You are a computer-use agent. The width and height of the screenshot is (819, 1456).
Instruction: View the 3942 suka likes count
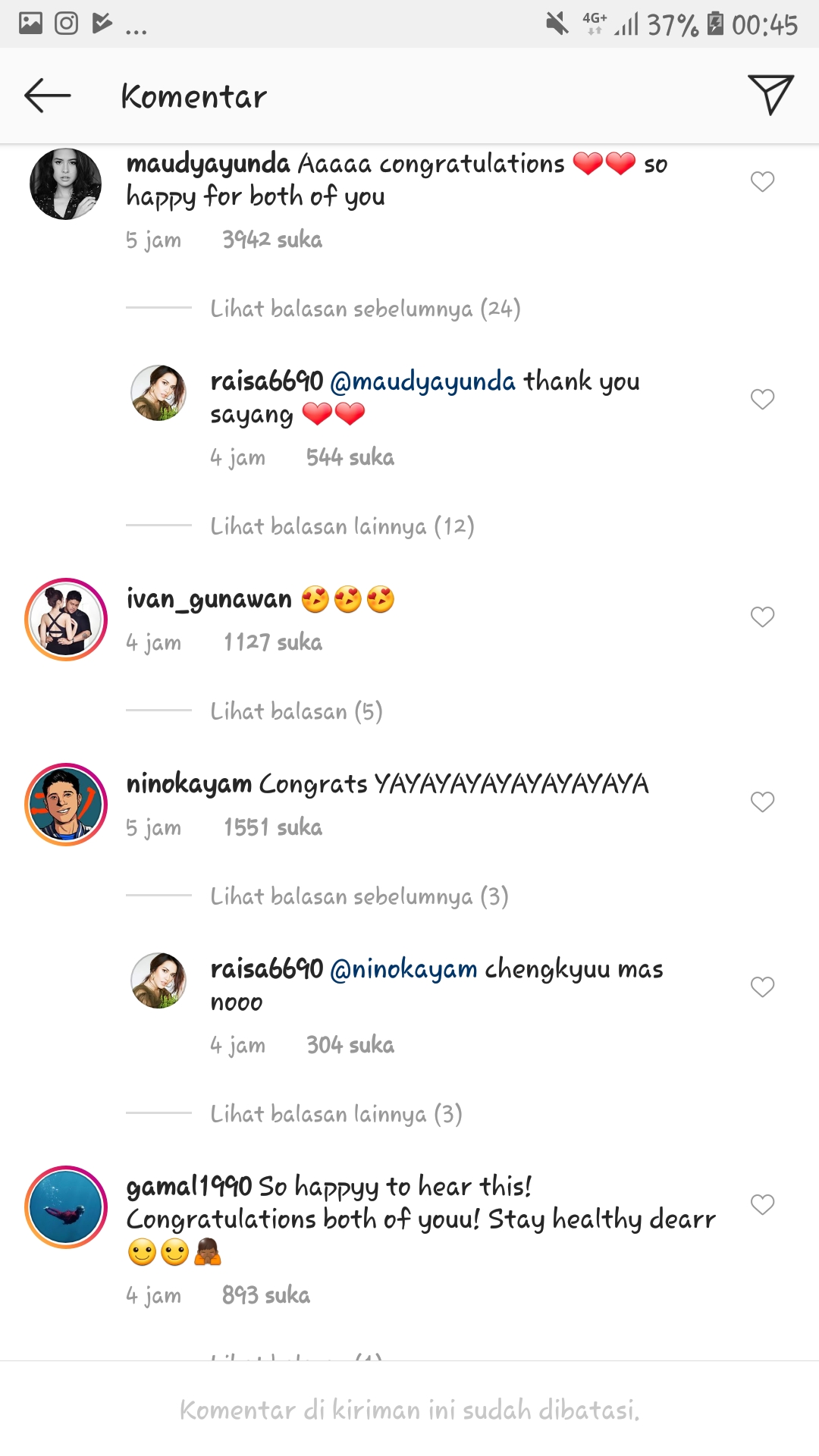point(272,240)
